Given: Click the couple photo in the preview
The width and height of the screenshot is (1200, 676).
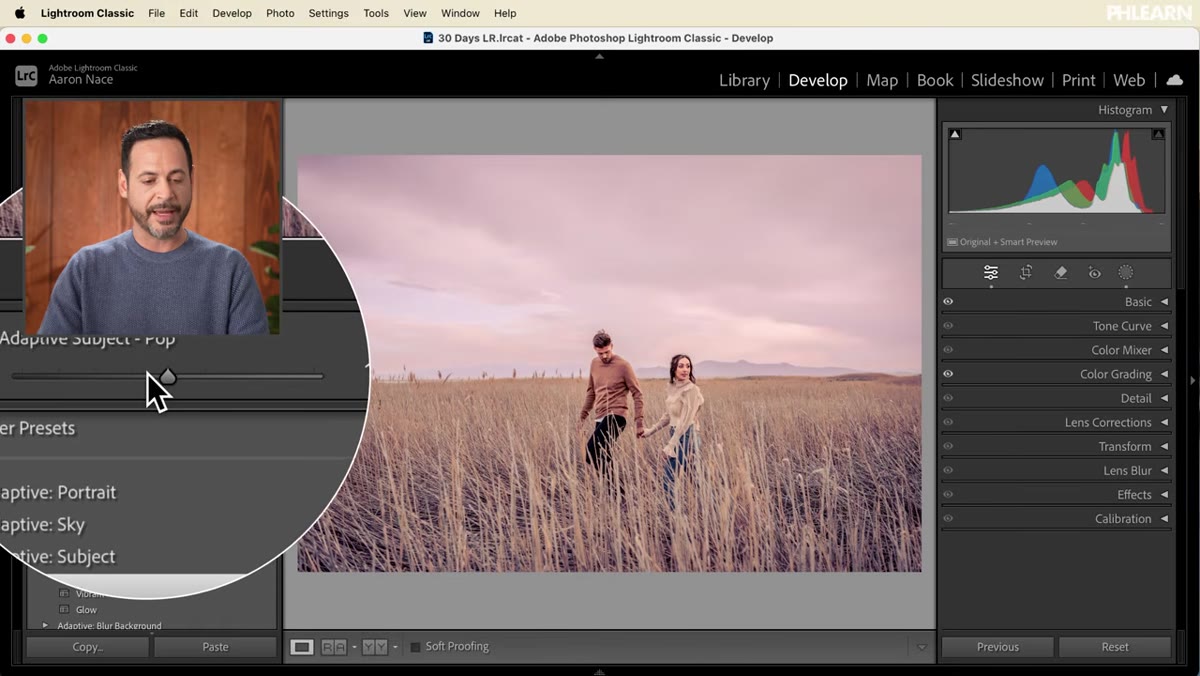Looking at the screenshot, I should pyautogui.click(x=610, y=363).
